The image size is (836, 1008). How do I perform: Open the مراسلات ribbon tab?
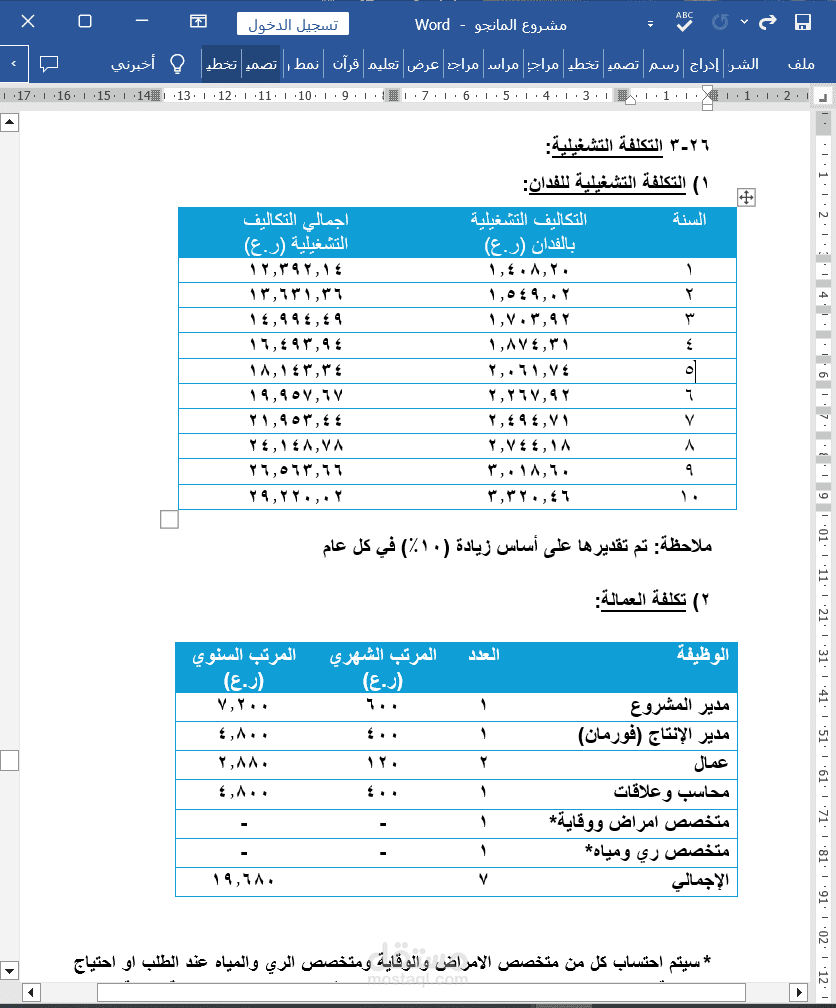click(503, 64)
